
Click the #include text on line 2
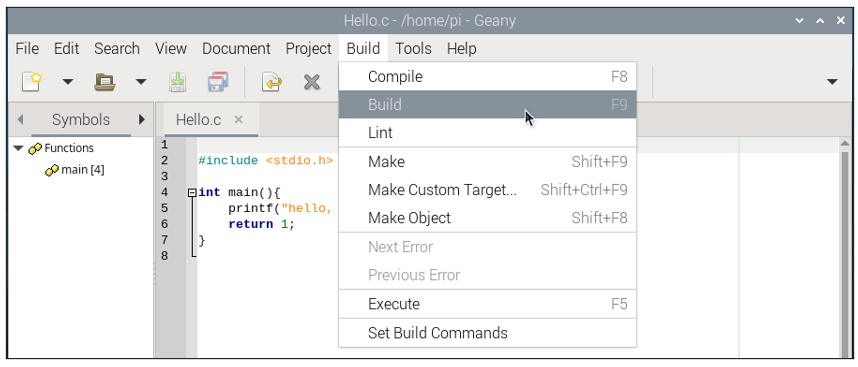[228, 161]
